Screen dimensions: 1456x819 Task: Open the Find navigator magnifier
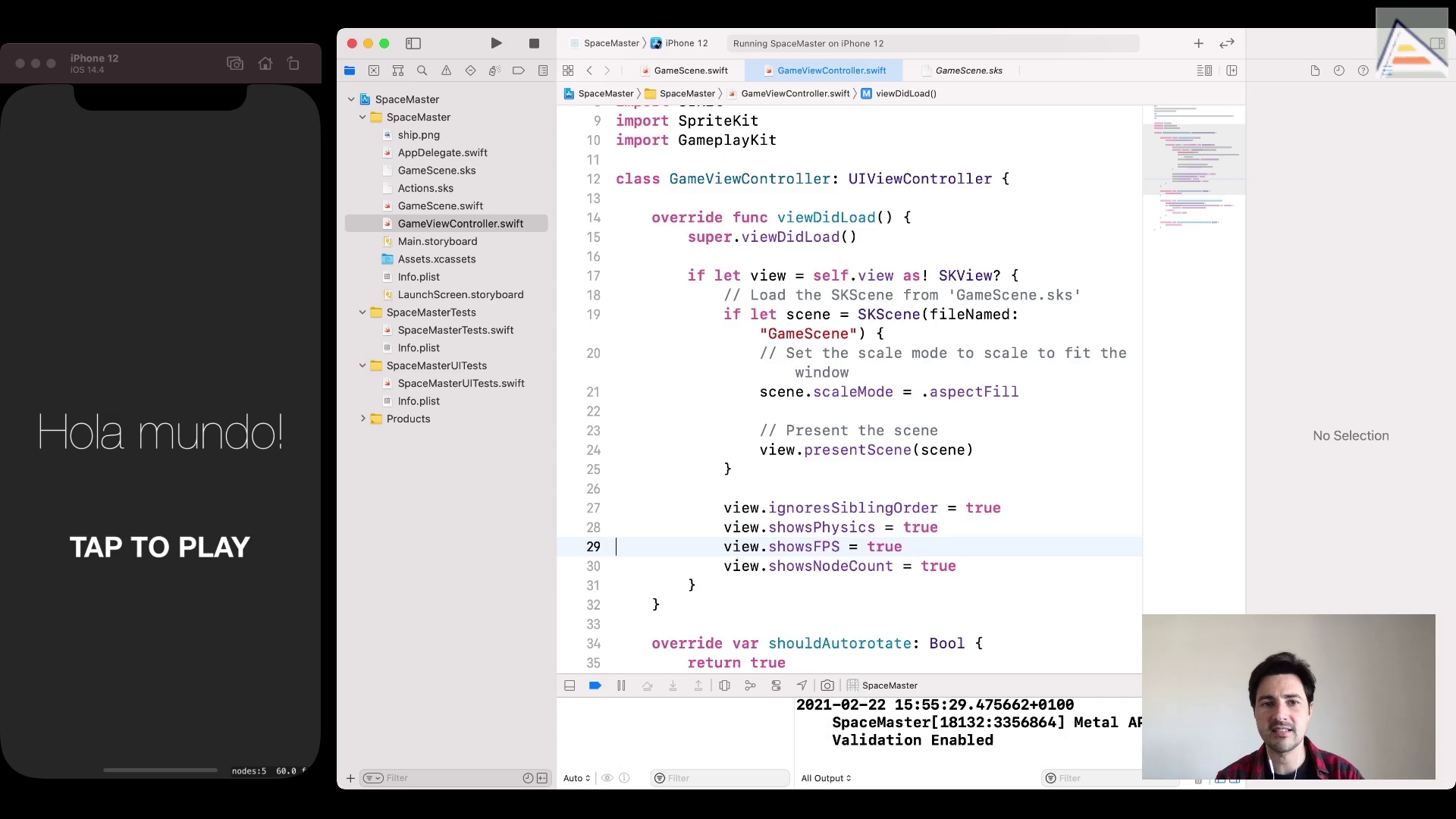pyautogui.click(x=422, y=71)
